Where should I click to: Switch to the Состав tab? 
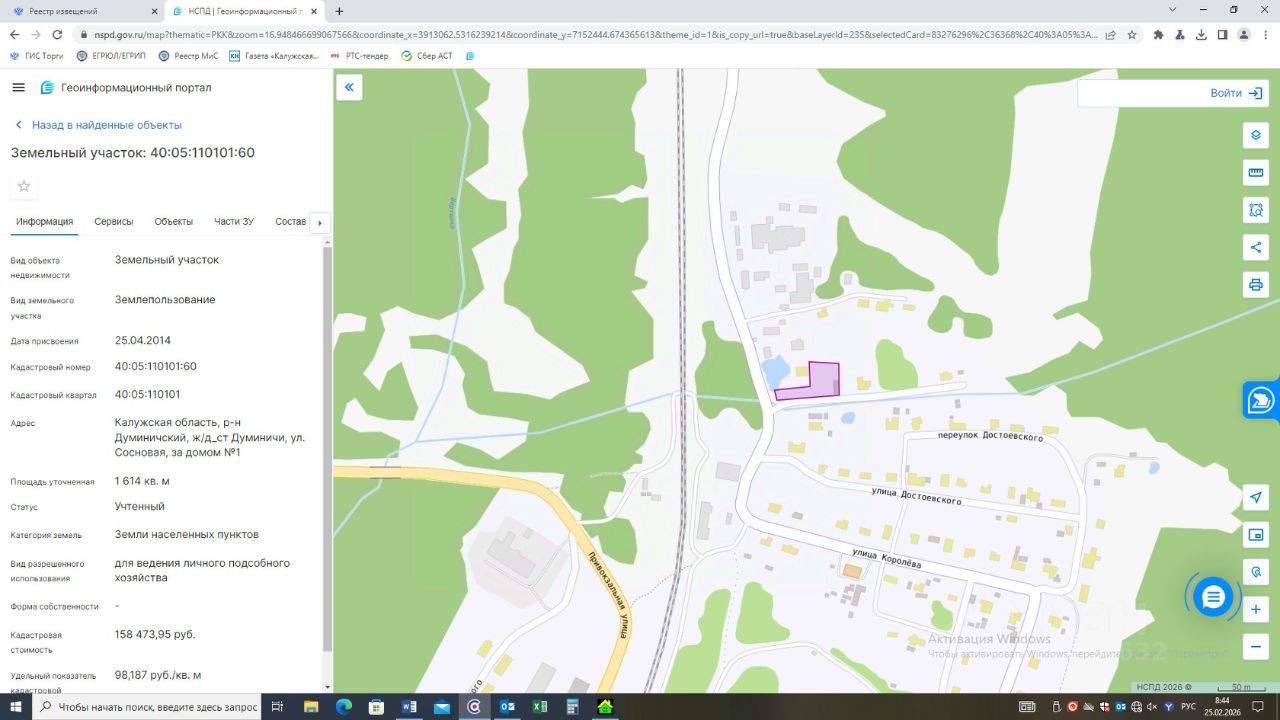[290, 222]
